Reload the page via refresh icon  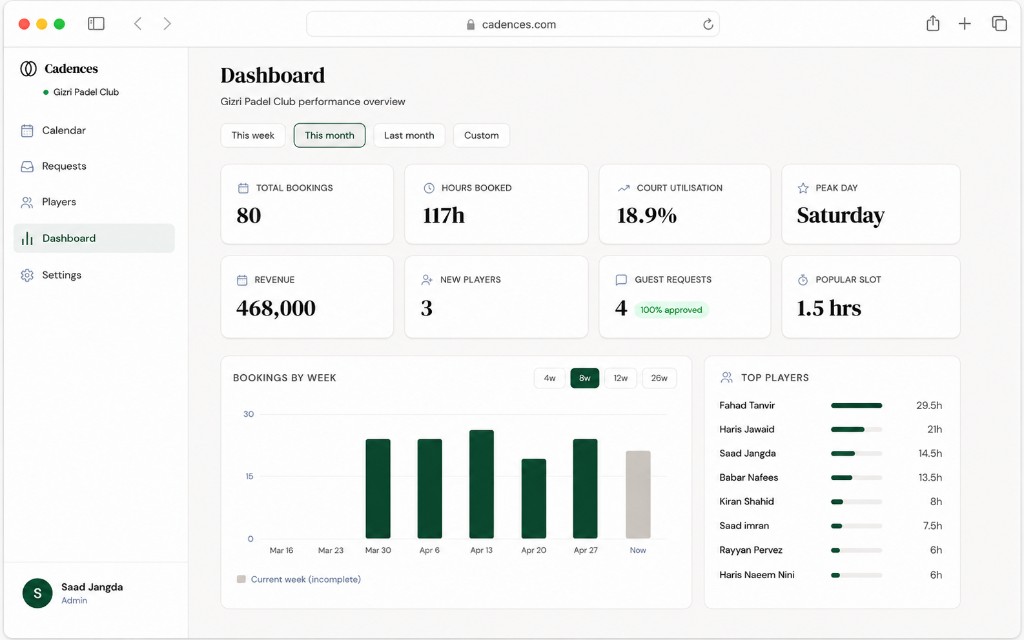[x=708, y=24]
